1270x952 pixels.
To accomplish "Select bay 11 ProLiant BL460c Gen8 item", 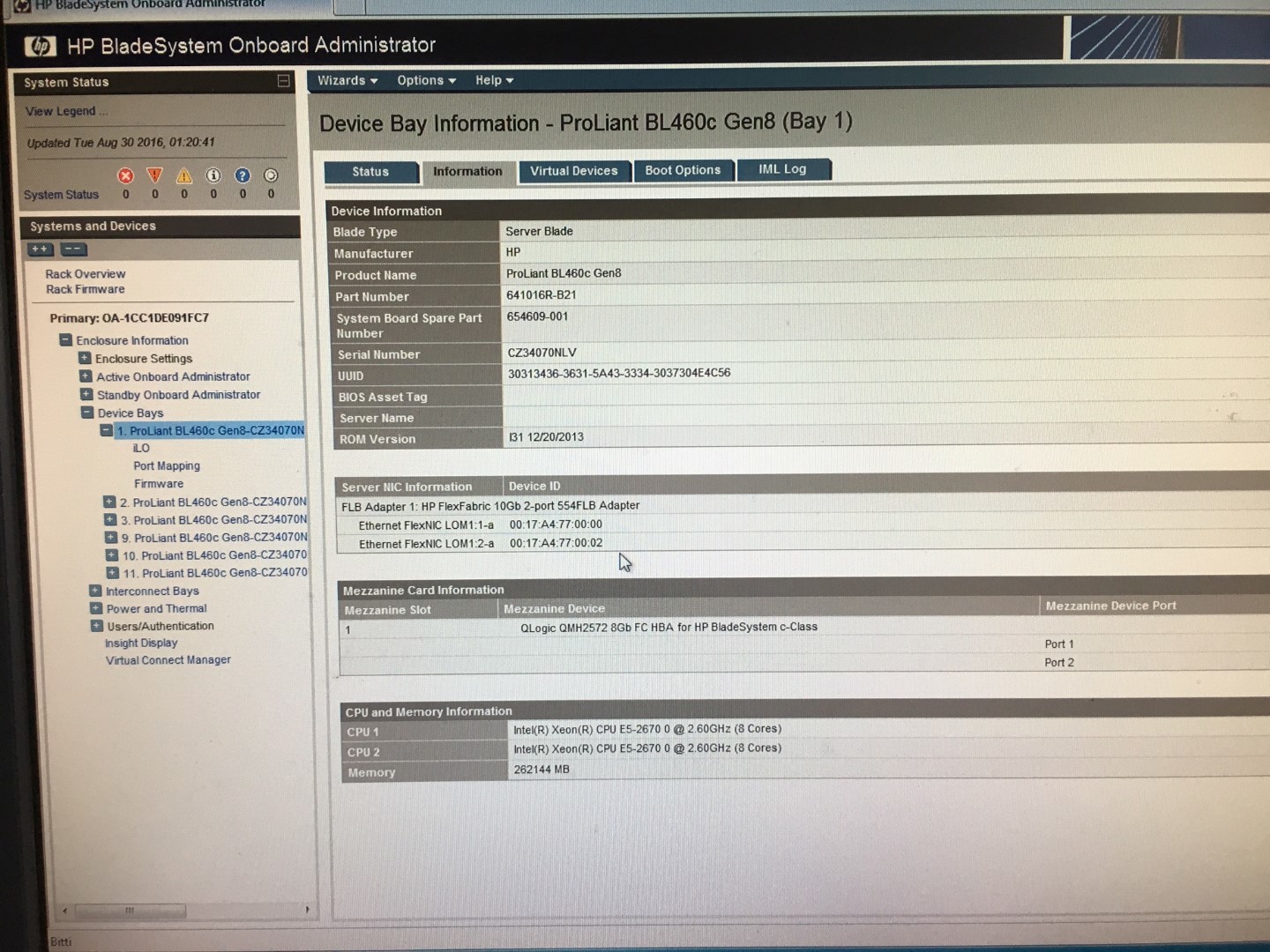I will [x=216, y=573].
